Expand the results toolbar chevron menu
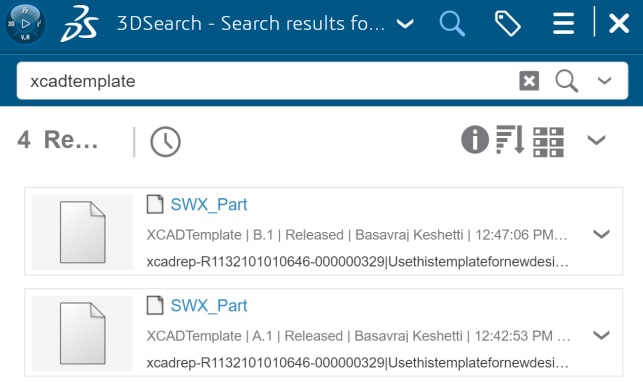 coord(596,140)
